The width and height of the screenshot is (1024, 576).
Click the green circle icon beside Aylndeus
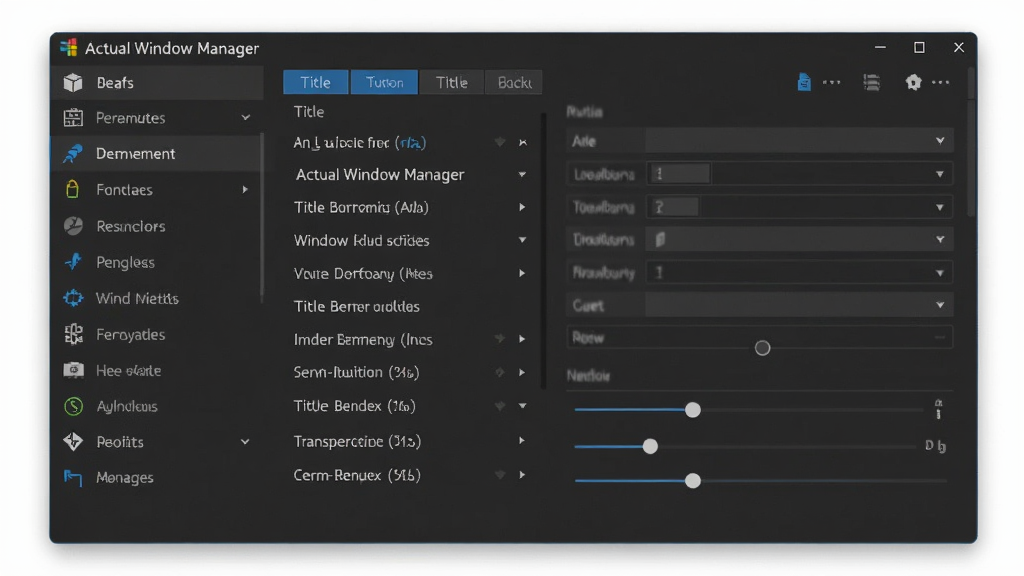pyautogui.click(x=73, y=406)
